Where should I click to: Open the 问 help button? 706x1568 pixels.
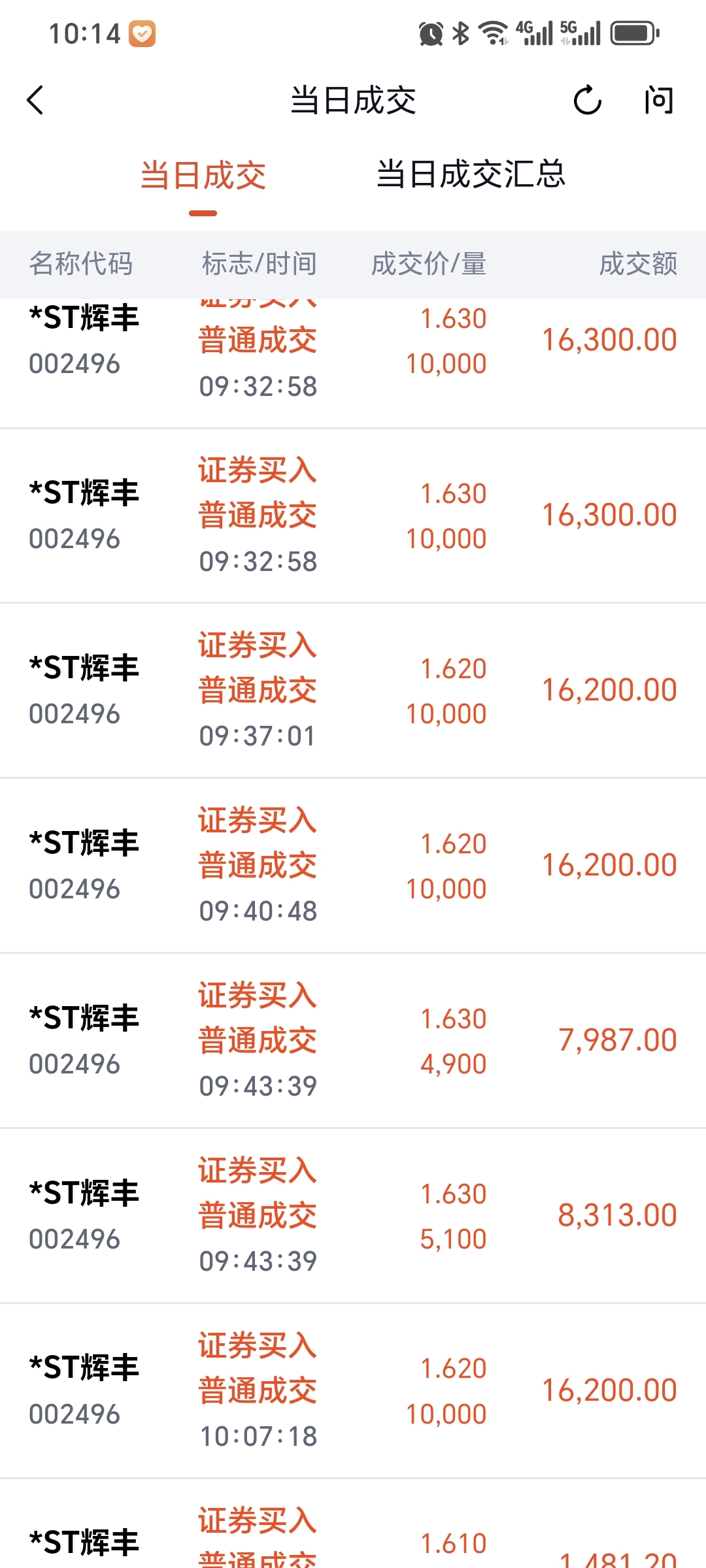[x=658, y=101]
